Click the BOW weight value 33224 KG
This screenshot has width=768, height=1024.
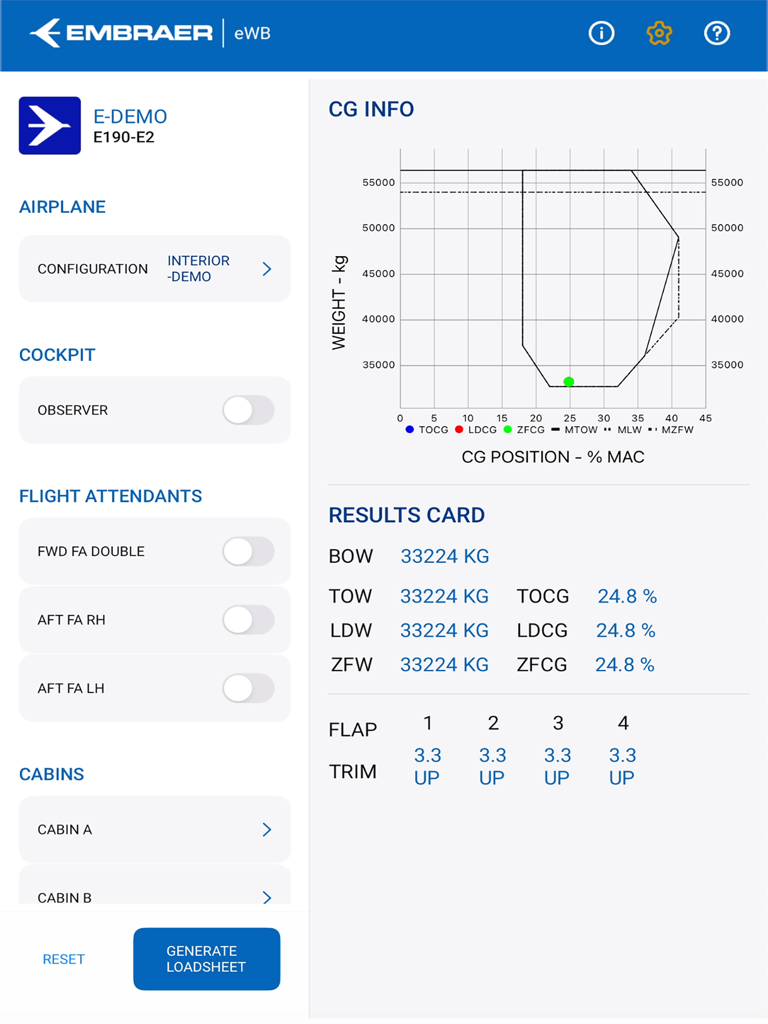coord(444,556)
